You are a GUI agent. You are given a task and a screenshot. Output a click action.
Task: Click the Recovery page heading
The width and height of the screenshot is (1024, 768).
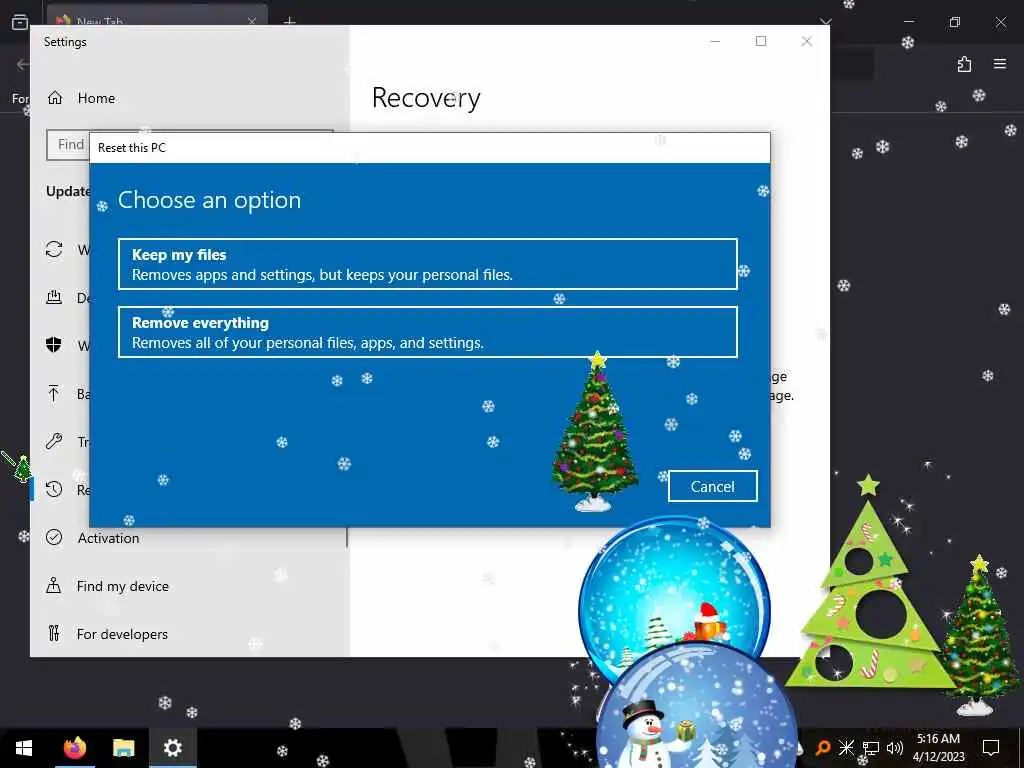[x=426, y=98]
